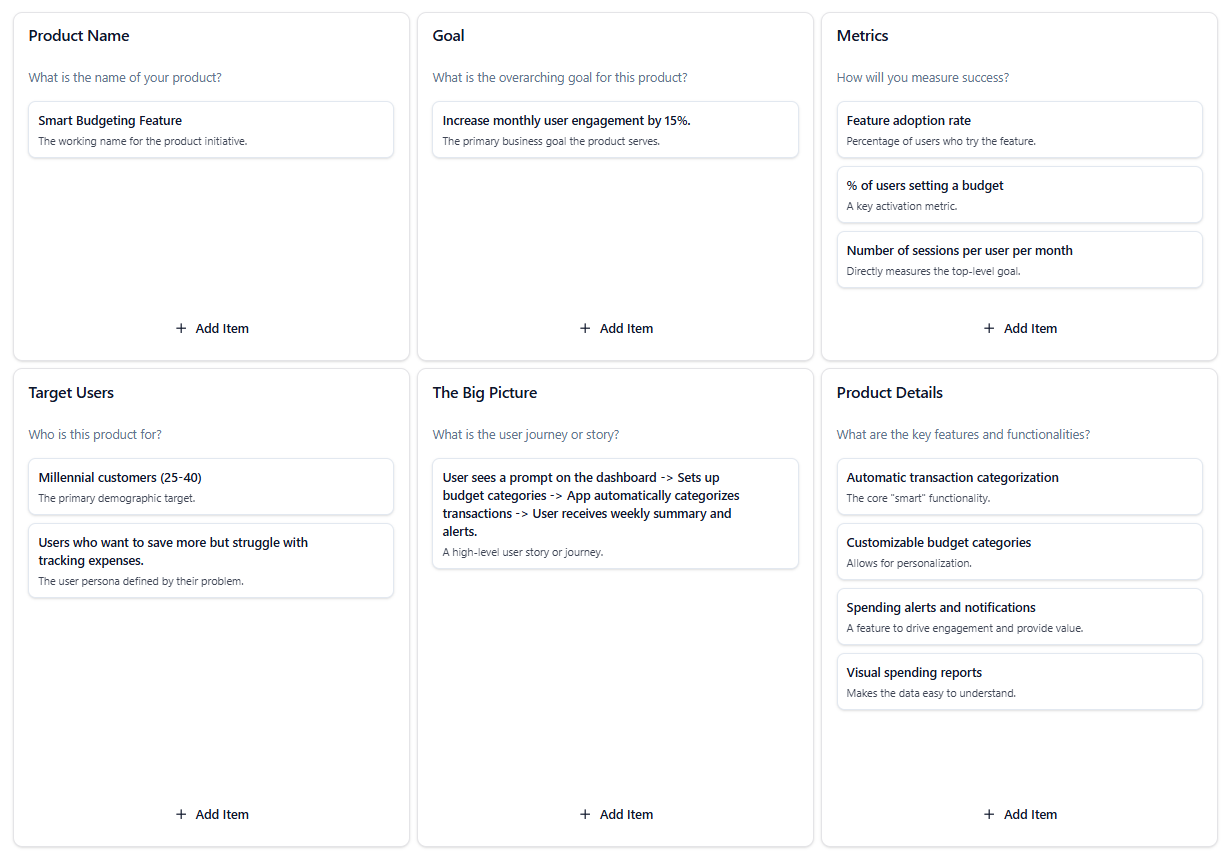Click plus icon in Metrics card
The height and width of the screenshot is (861, 1231).
989,328
